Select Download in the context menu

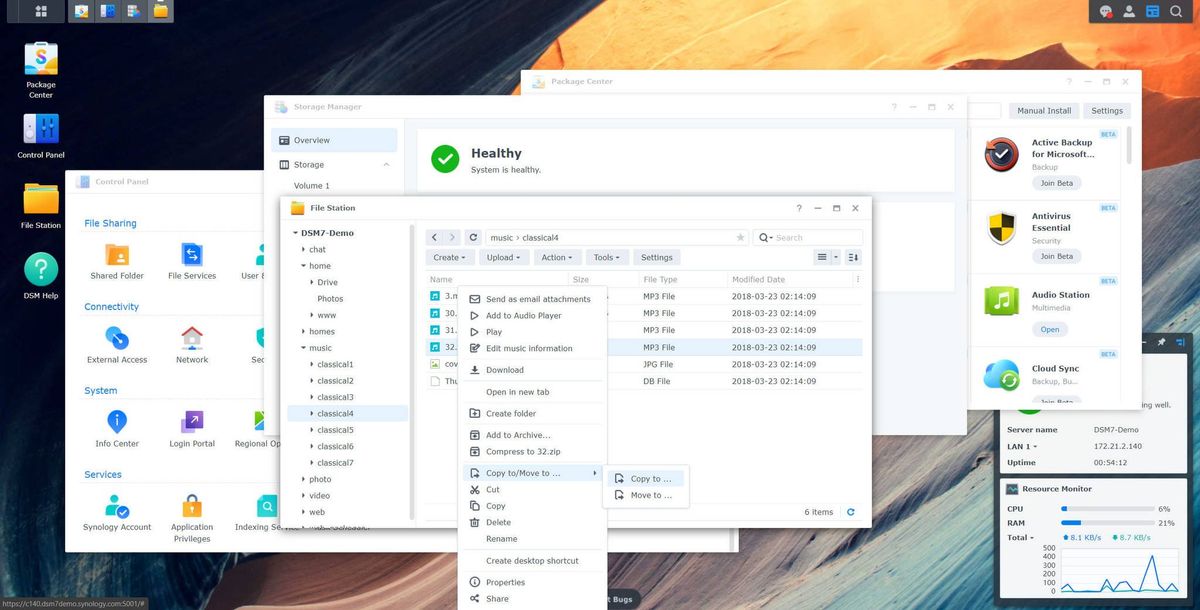point(532,370)
